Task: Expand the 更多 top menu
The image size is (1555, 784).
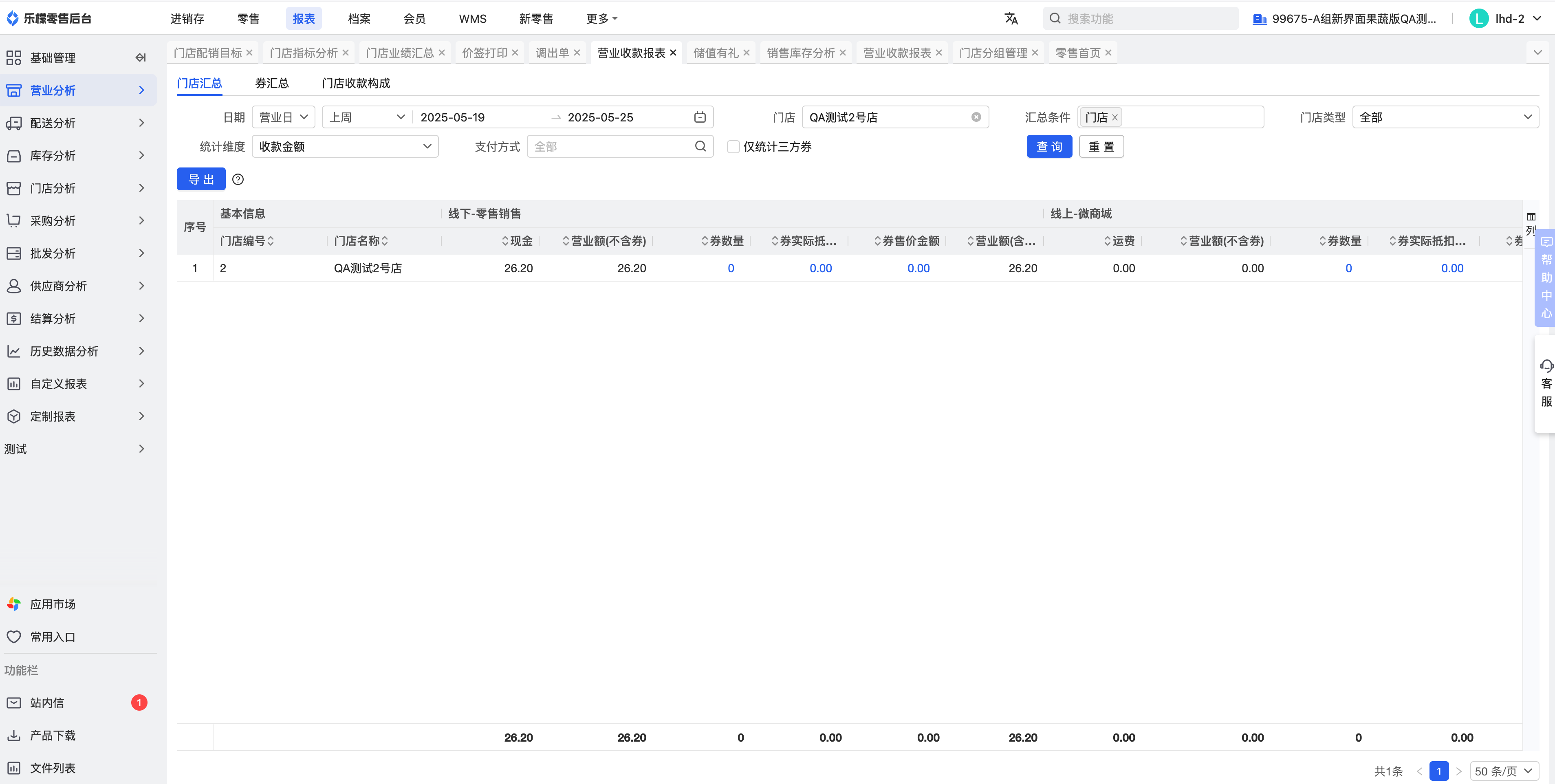Action: point(602,19)
